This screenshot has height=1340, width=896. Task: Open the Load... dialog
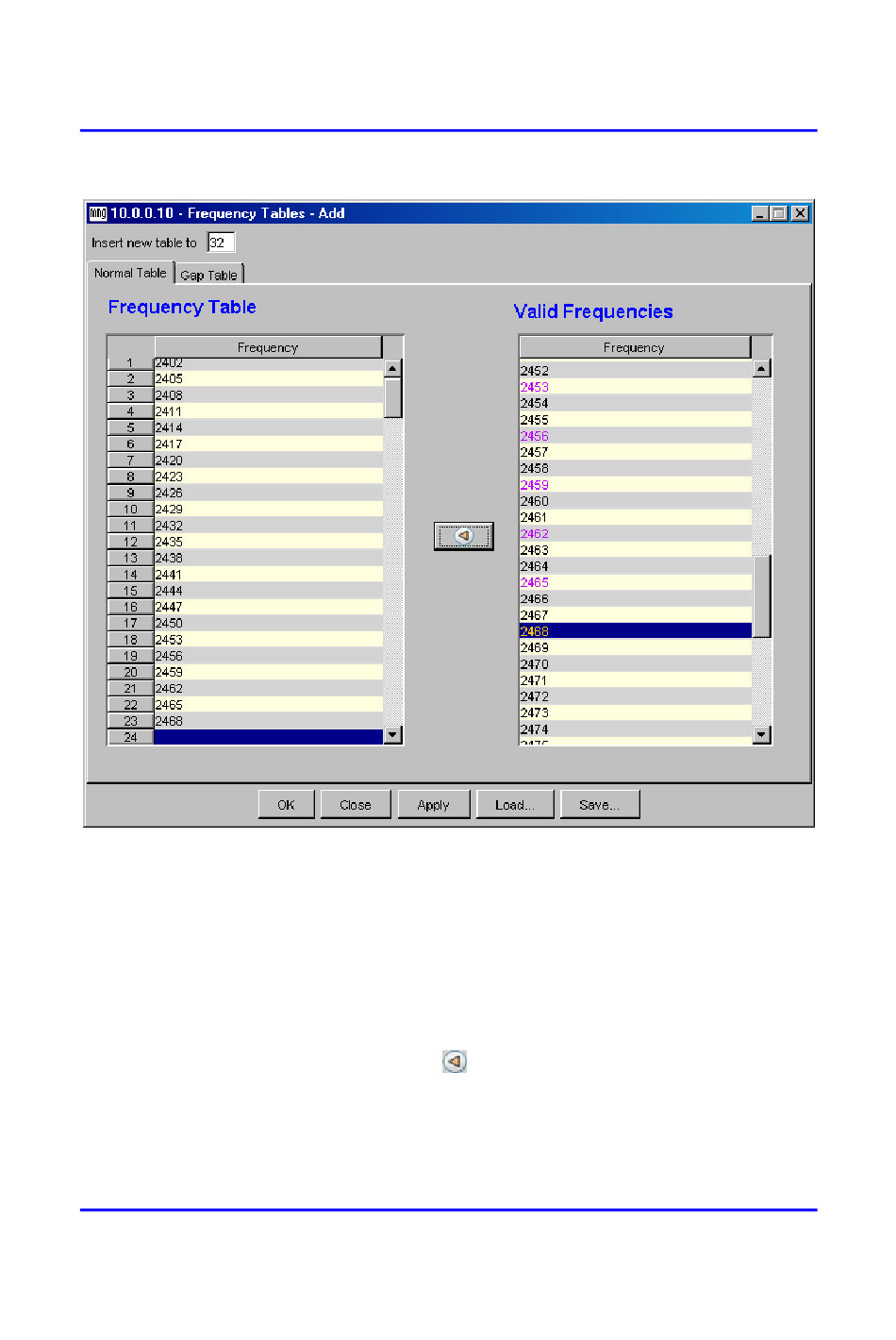click(x=514, y=805)
